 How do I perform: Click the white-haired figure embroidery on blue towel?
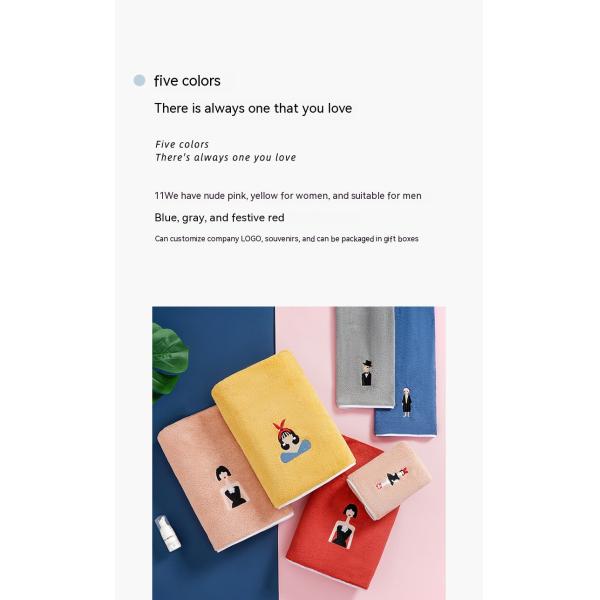(x=406, y=402)
